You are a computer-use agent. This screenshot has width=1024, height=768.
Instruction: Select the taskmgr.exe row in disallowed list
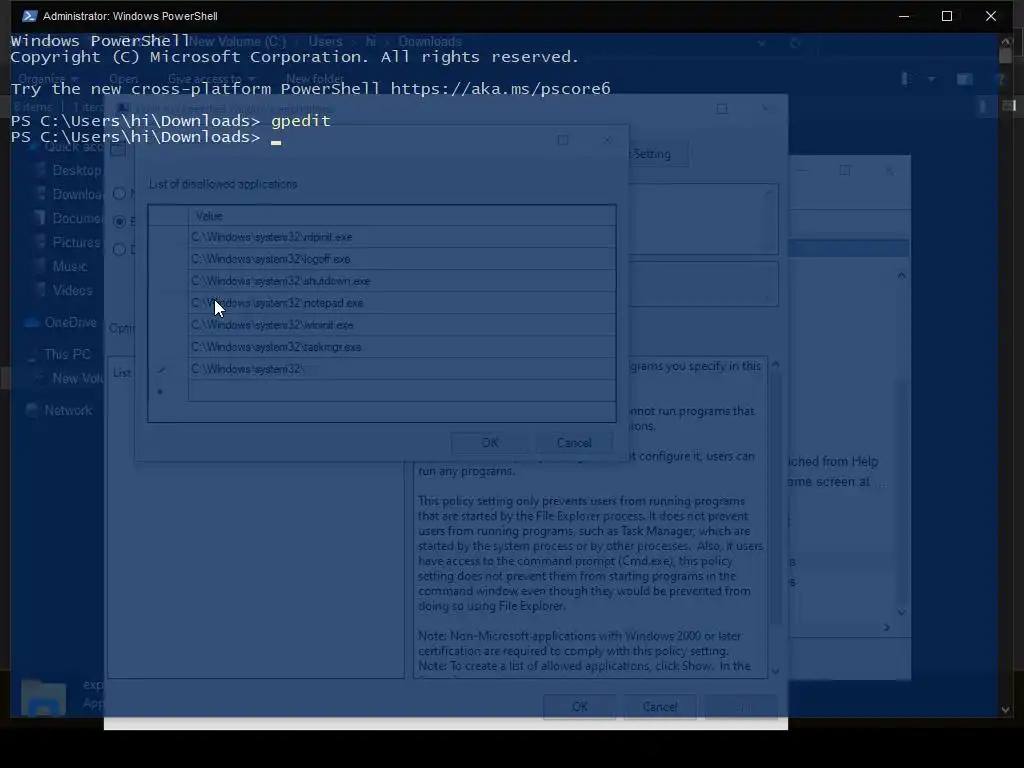coord(402,347)
